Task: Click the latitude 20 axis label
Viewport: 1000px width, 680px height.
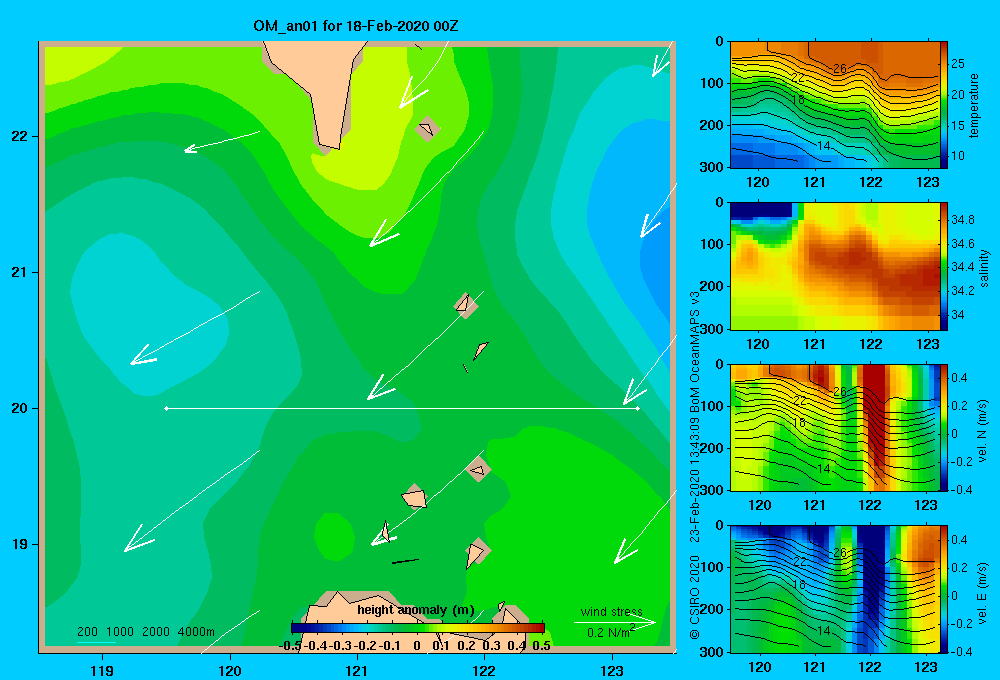Action: (19, 408)
